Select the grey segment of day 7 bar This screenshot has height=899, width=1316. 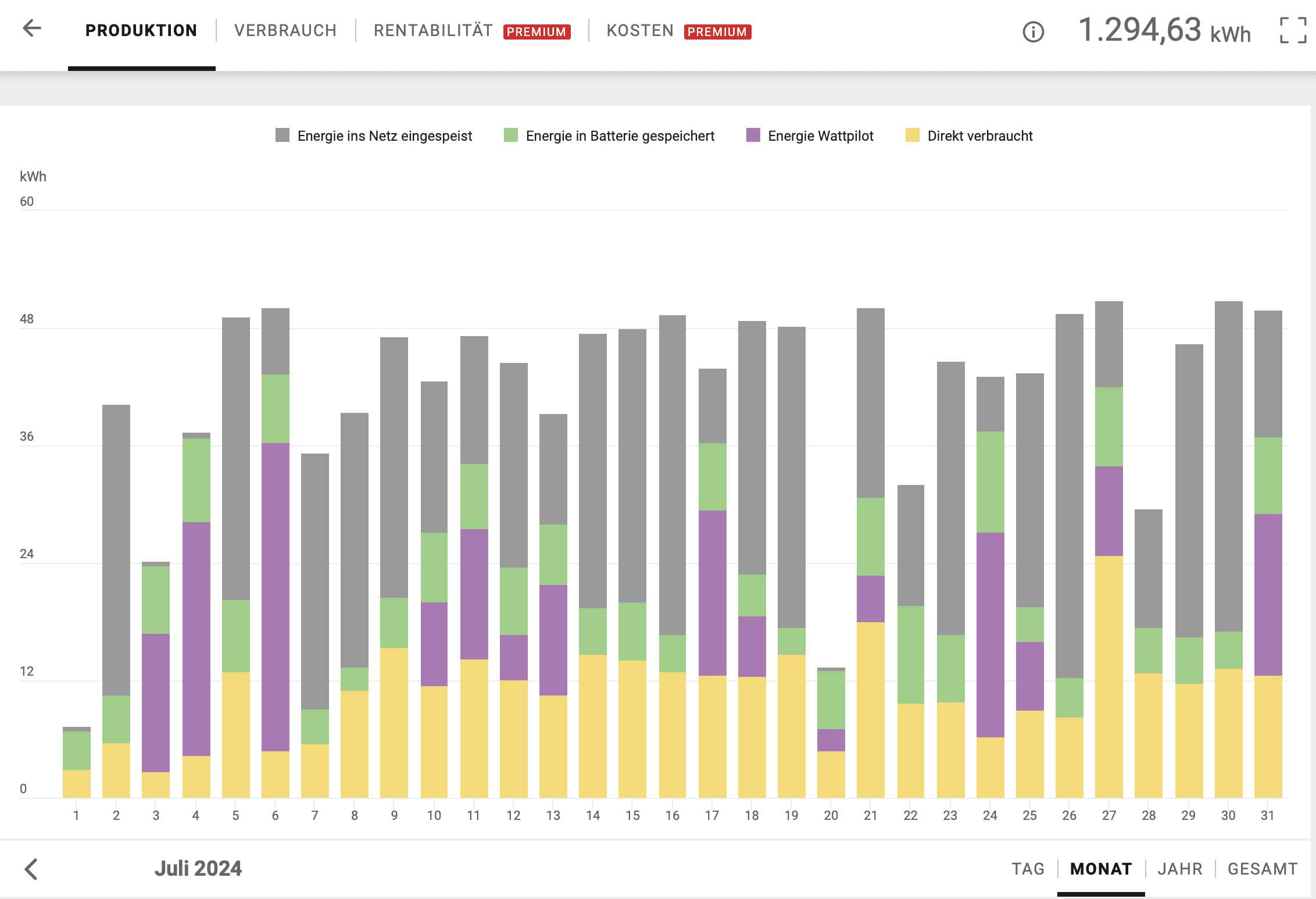[315, 582]
